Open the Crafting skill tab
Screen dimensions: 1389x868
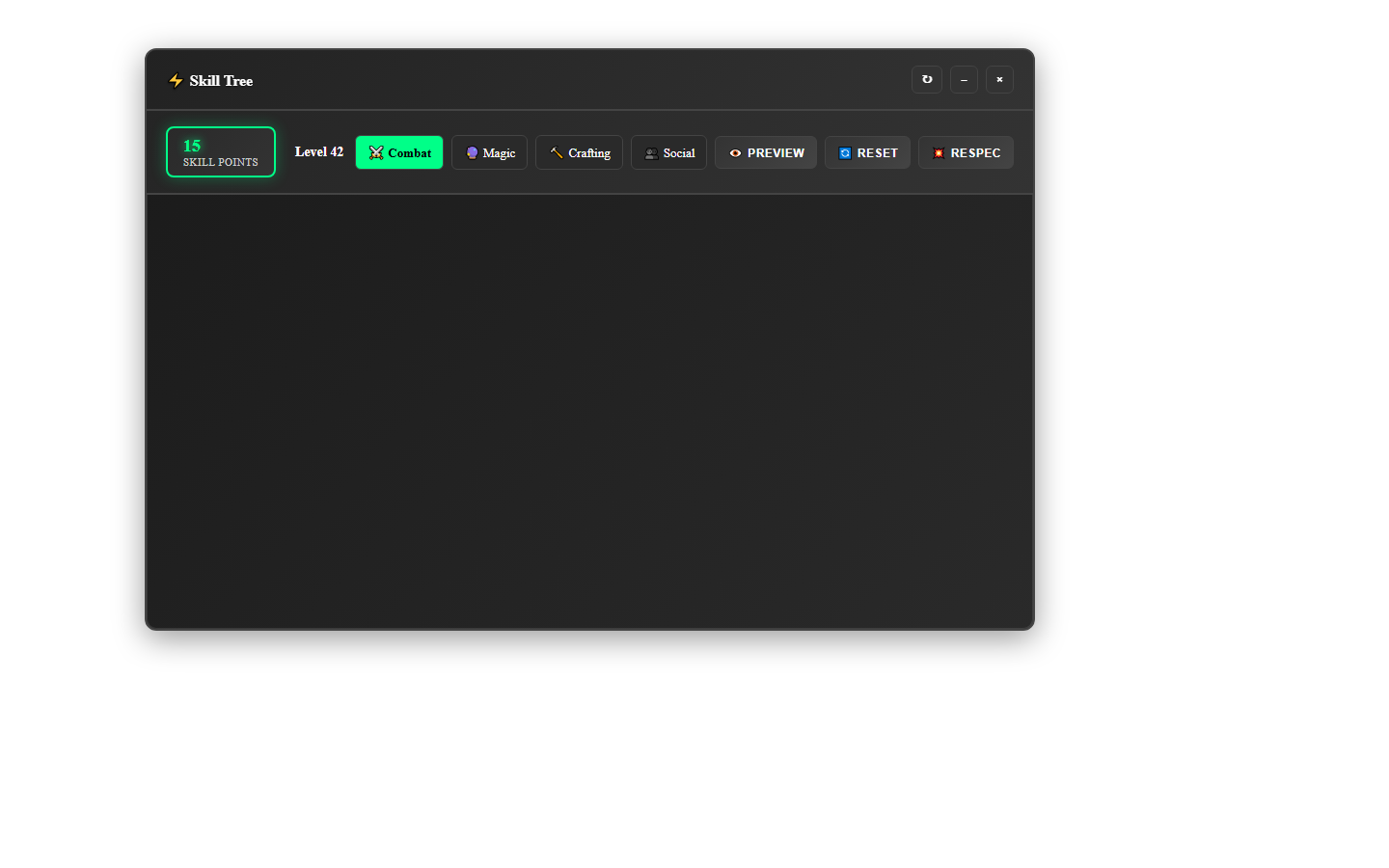[x=579, y=152]
